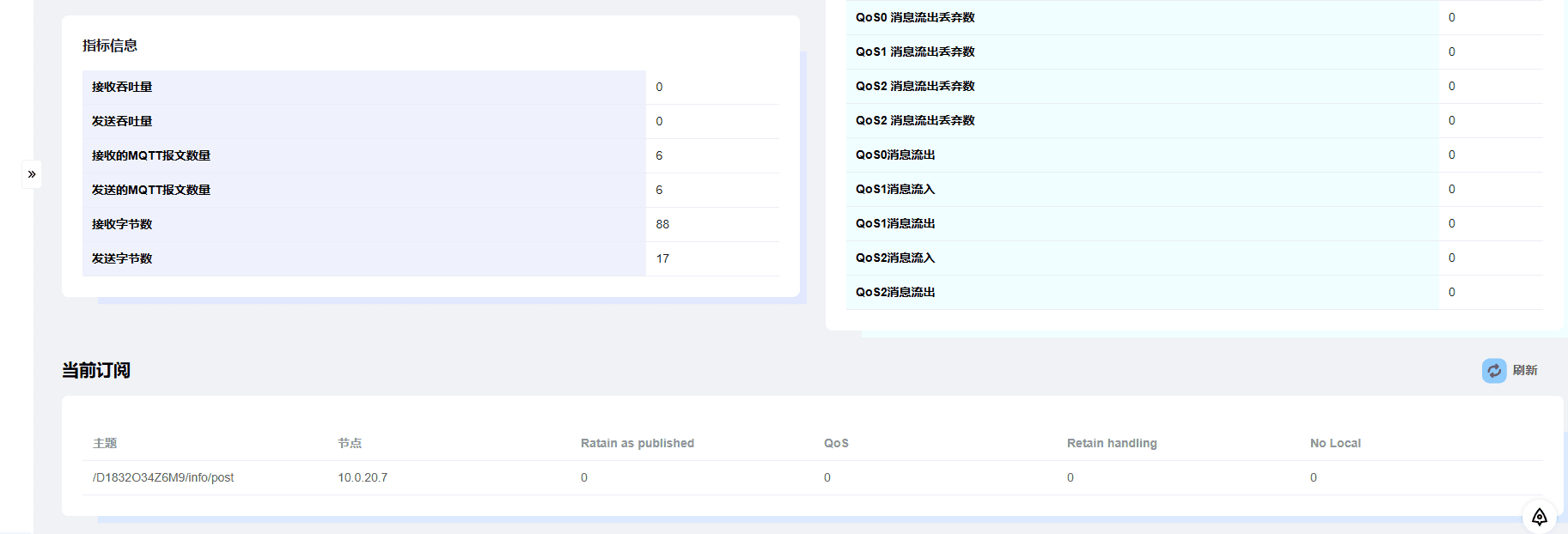Click the QoS0 消息流出丢弃数 label

915,17
